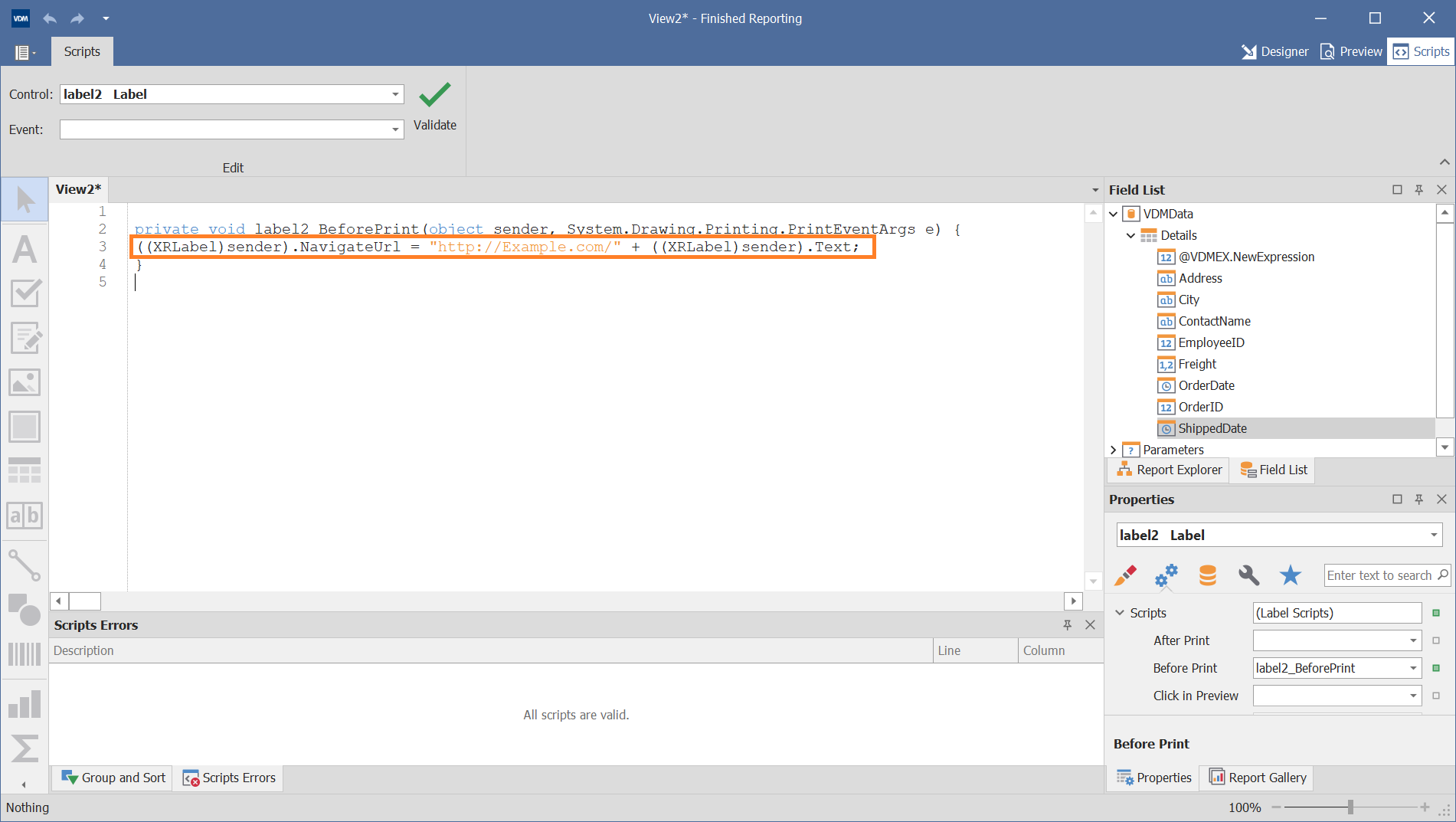
Task: Select the Table control tool
Action: pos(25,470)
